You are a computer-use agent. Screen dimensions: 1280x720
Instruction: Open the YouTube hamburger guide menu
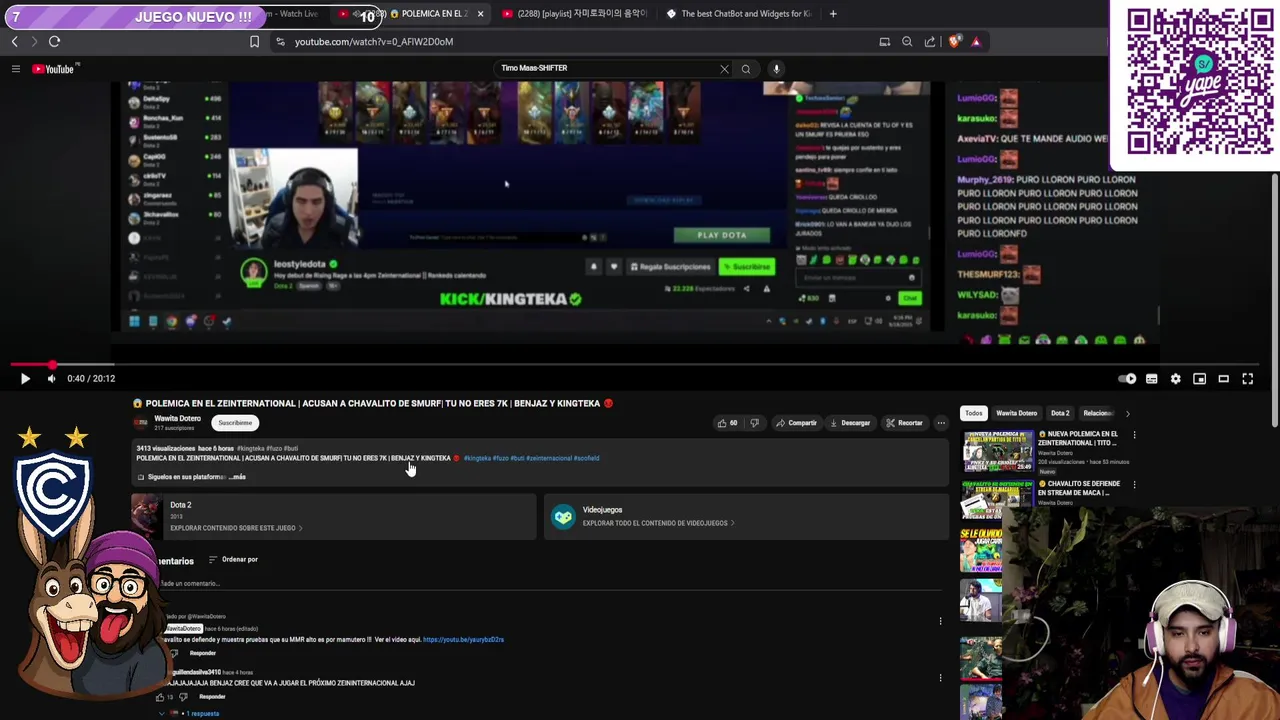coord(16,69)
